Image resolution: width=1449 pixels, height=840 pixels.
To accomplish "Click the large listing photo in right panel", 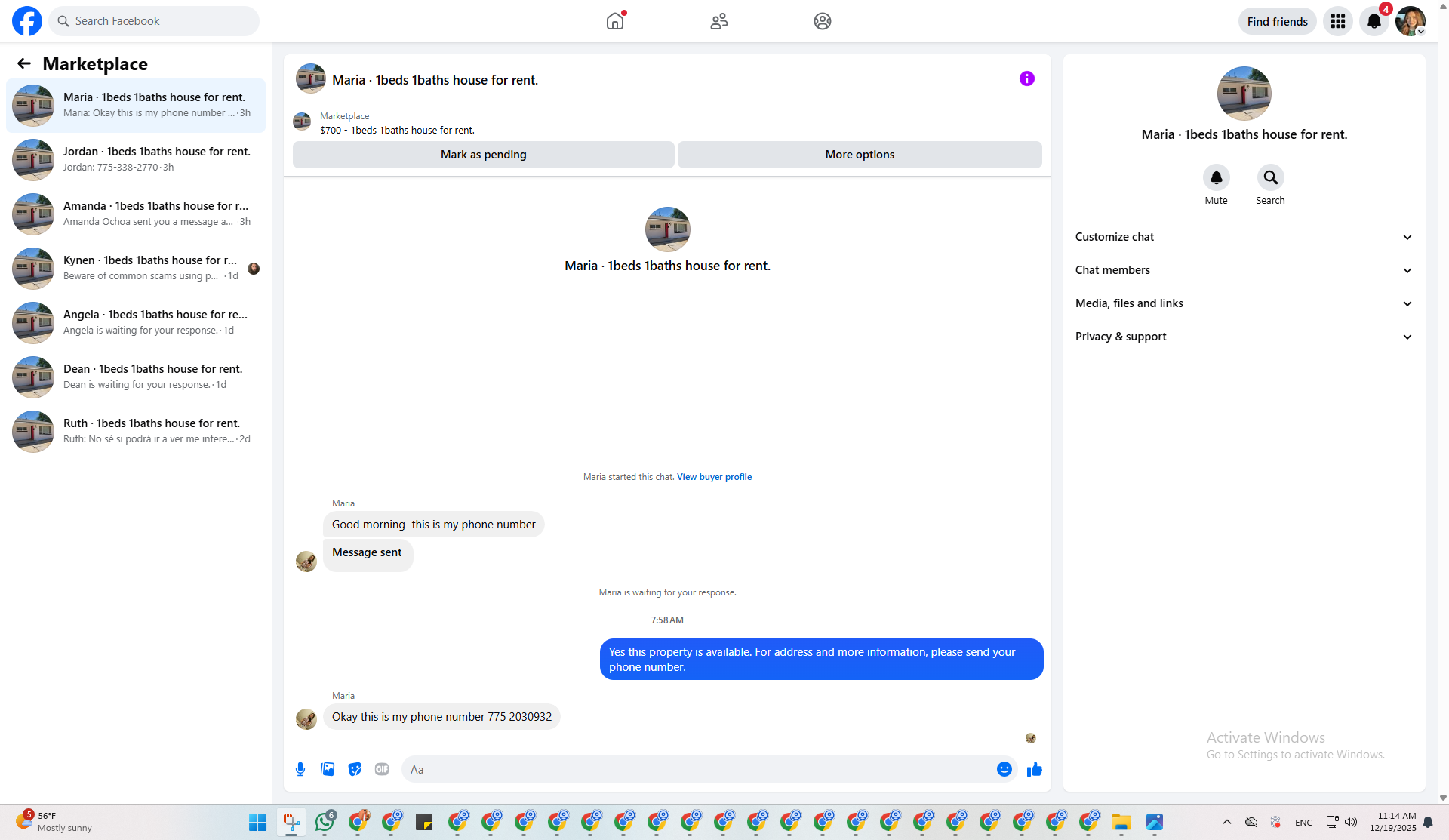I will point(1244,94).
